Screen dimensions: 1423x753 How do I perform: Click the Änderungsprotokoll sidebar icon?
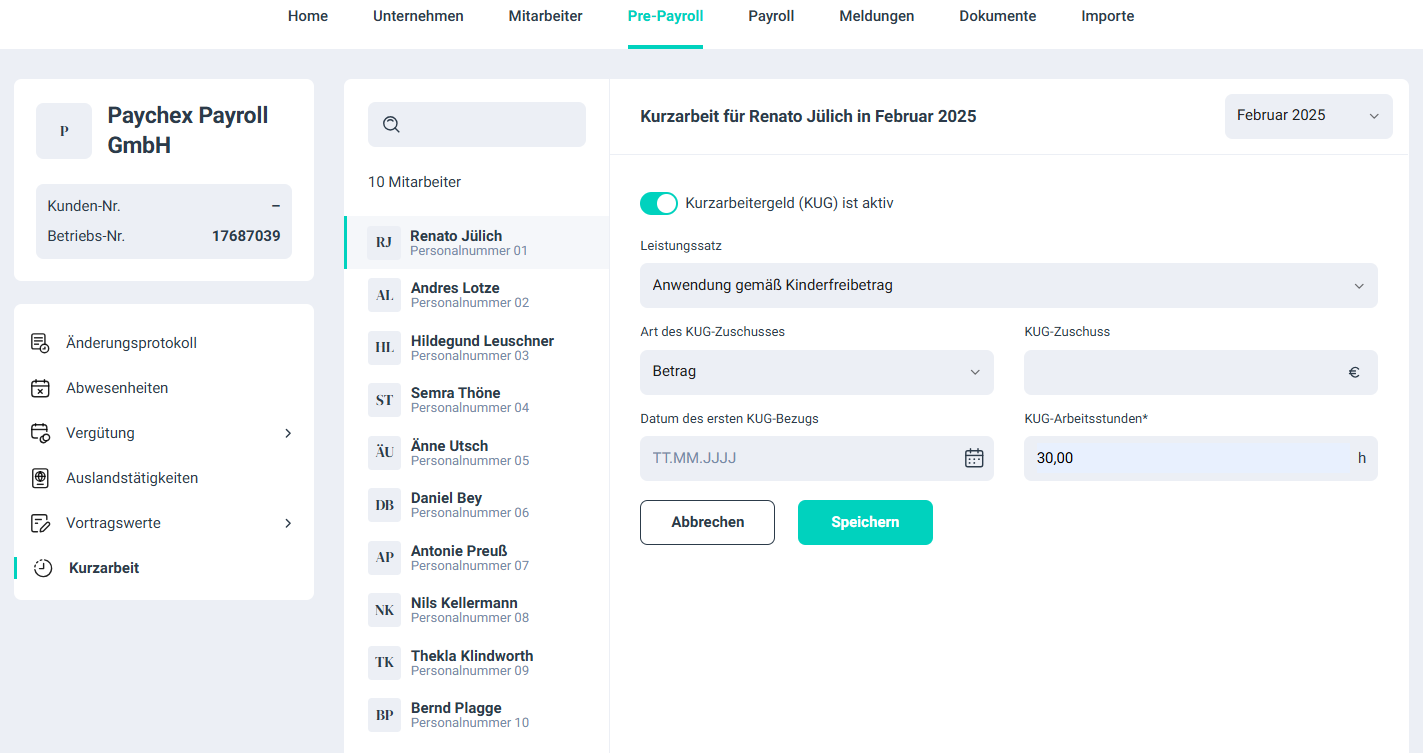pos(40,343)
